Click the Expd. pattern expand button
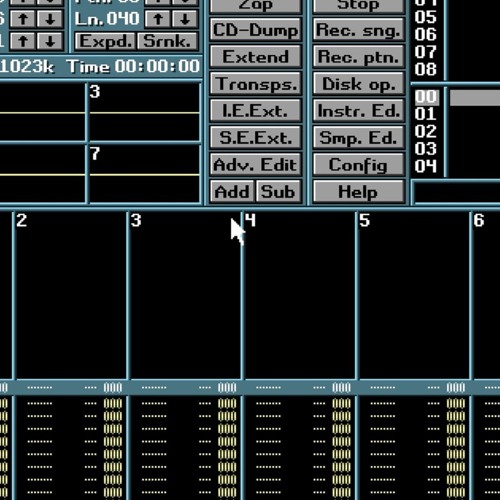The width and height of the screenshot is (500, 500). 105,41
